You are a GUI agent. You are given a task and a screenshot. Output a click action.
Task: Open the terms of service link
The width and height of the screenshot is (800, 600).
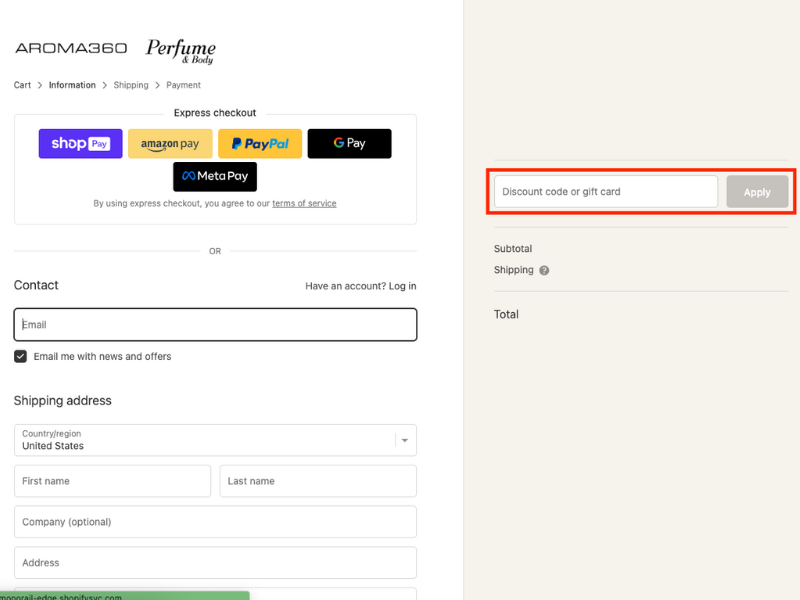click(x=304, y=203)
